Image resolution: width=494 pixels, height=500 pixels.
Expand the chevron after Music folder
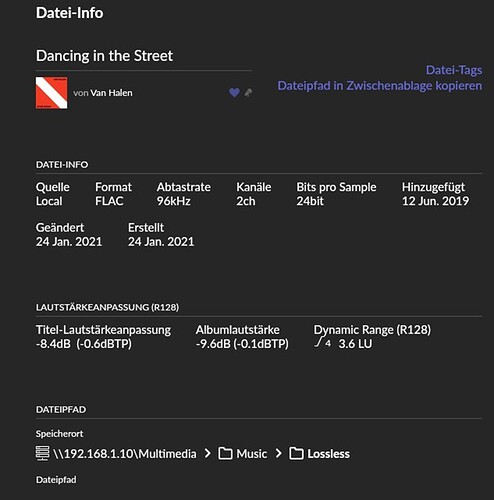tap(278, 453)
